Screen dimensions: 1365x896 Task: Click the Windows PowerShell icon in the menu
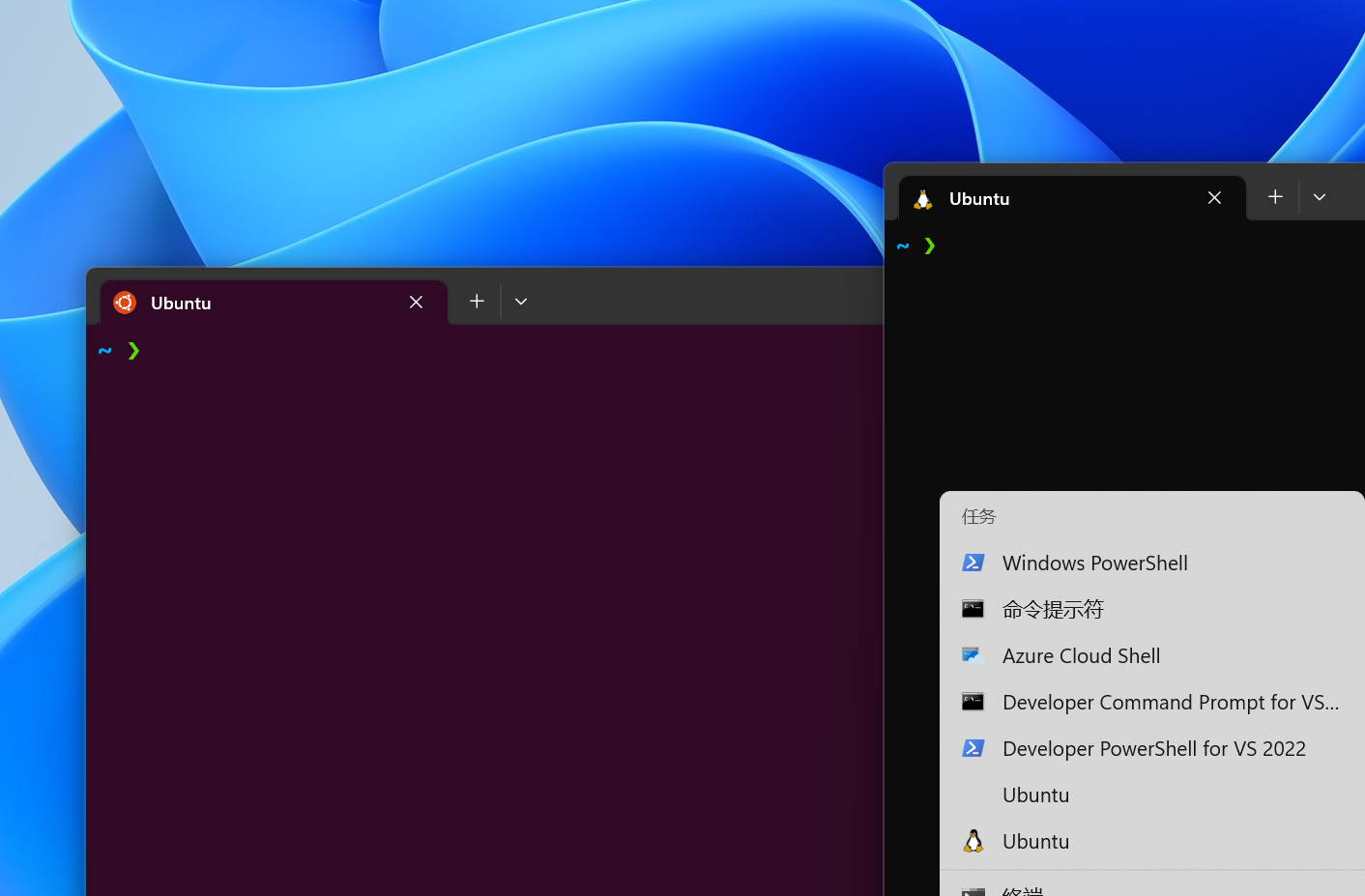(973, 563)
